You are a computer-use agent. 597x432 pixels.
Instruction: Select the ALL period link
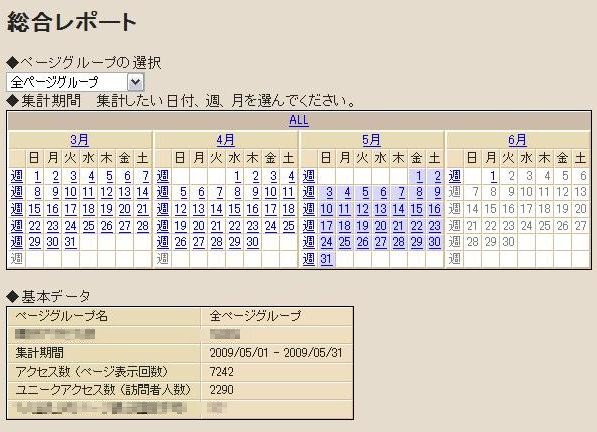(299, 121)
